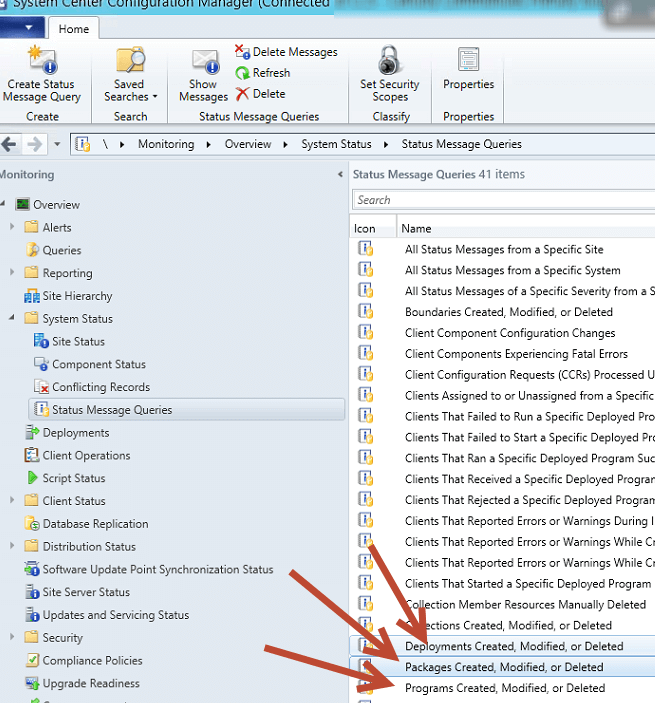Open the Saved Searches folder icon
The image size is (655, 703).
coord(130,60)
